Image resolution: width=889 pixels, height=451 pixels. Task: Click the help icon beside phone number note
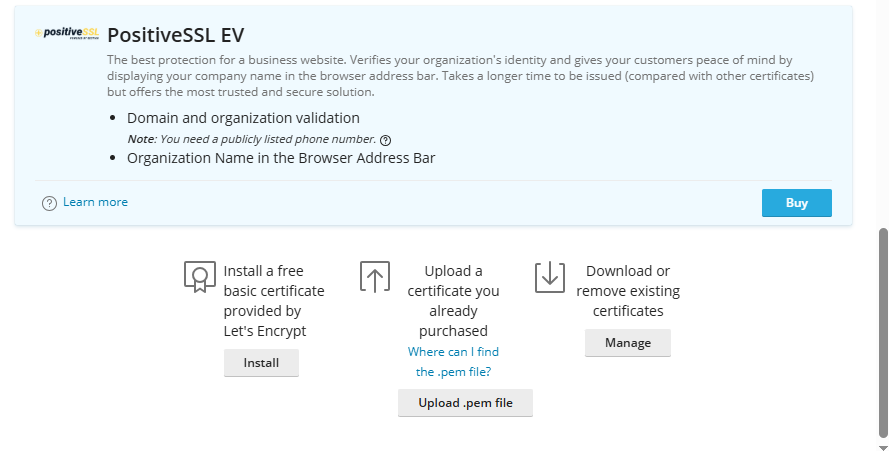click(x=386, y=140)
